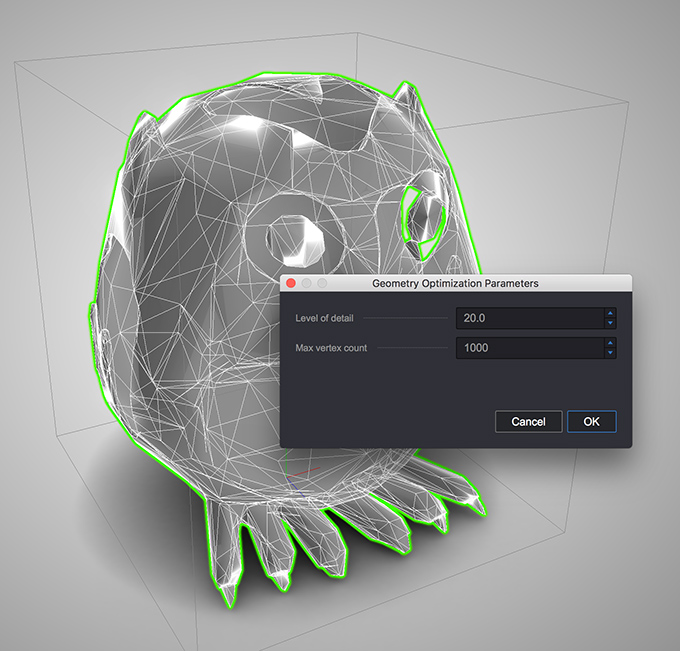Click the Max vertex count label
The height and width of the screenshot is (651, 680).
331,348
